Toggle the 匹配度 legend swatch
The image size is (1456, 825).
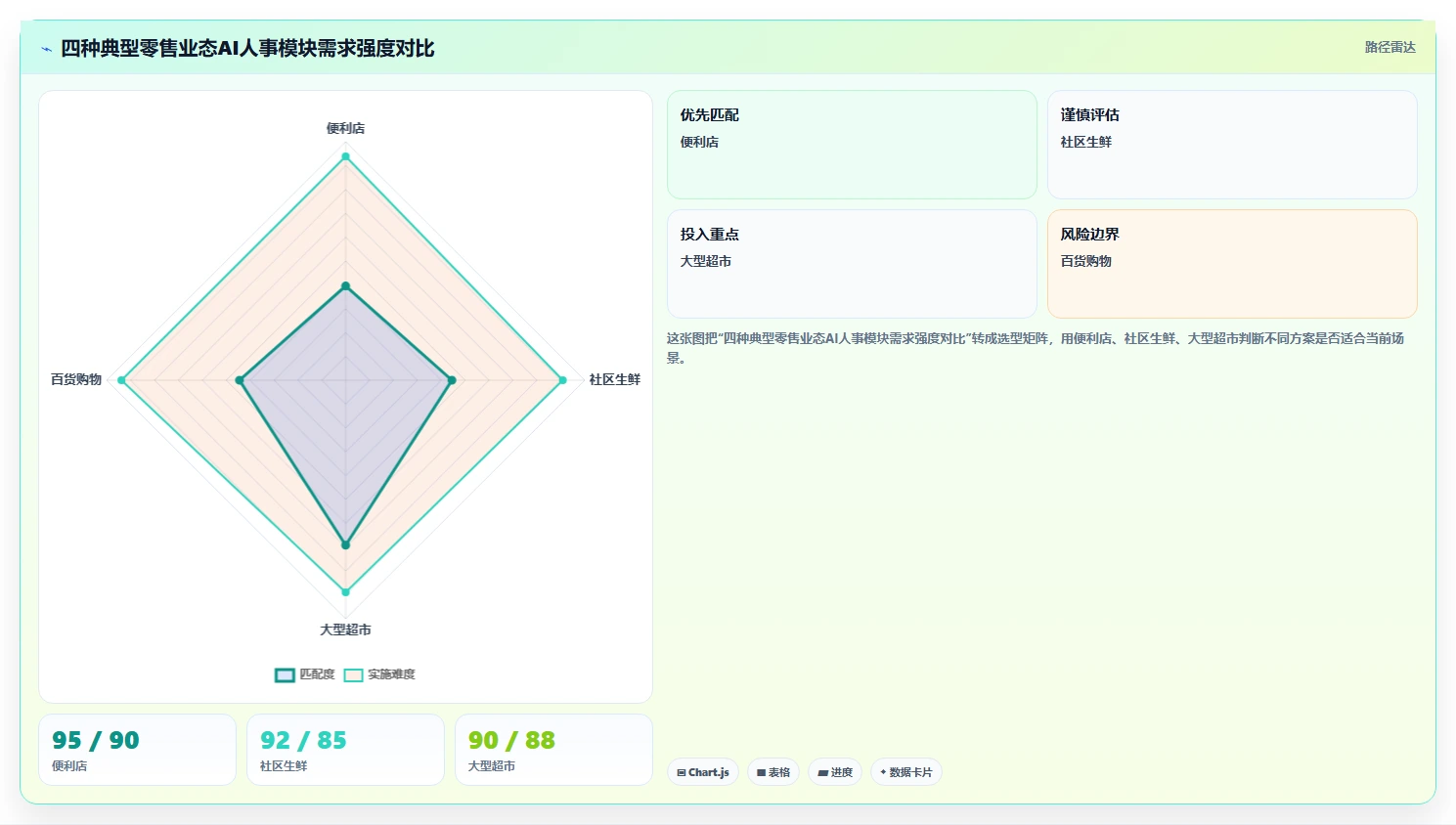(285, 674)
